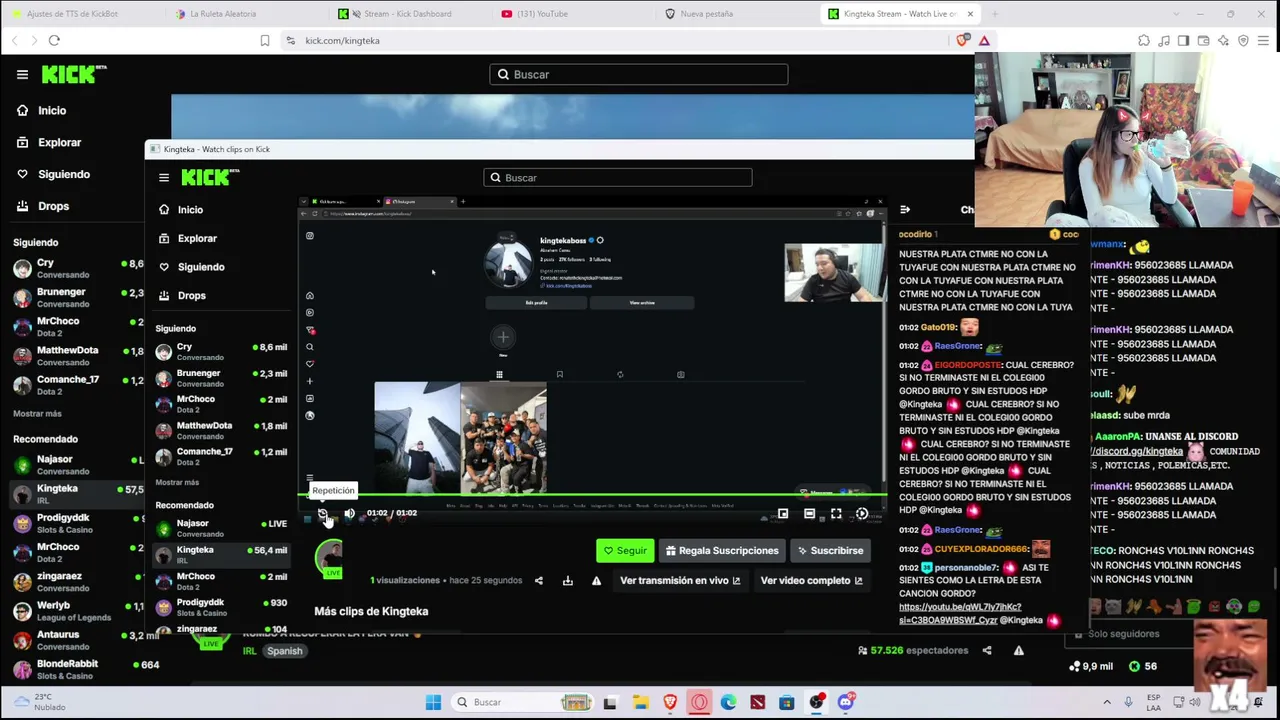Enter fullscreen on the clip player

pos(836,514)
